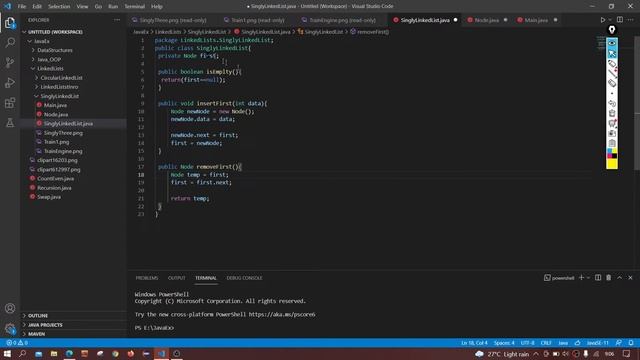Select the highlighter tool in pen toolbar

pos(612,64)
